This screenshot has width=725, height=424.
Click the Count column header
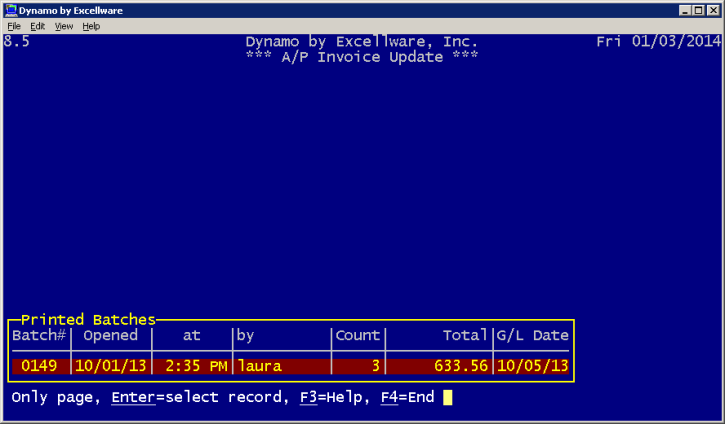(x=357, y=335)
